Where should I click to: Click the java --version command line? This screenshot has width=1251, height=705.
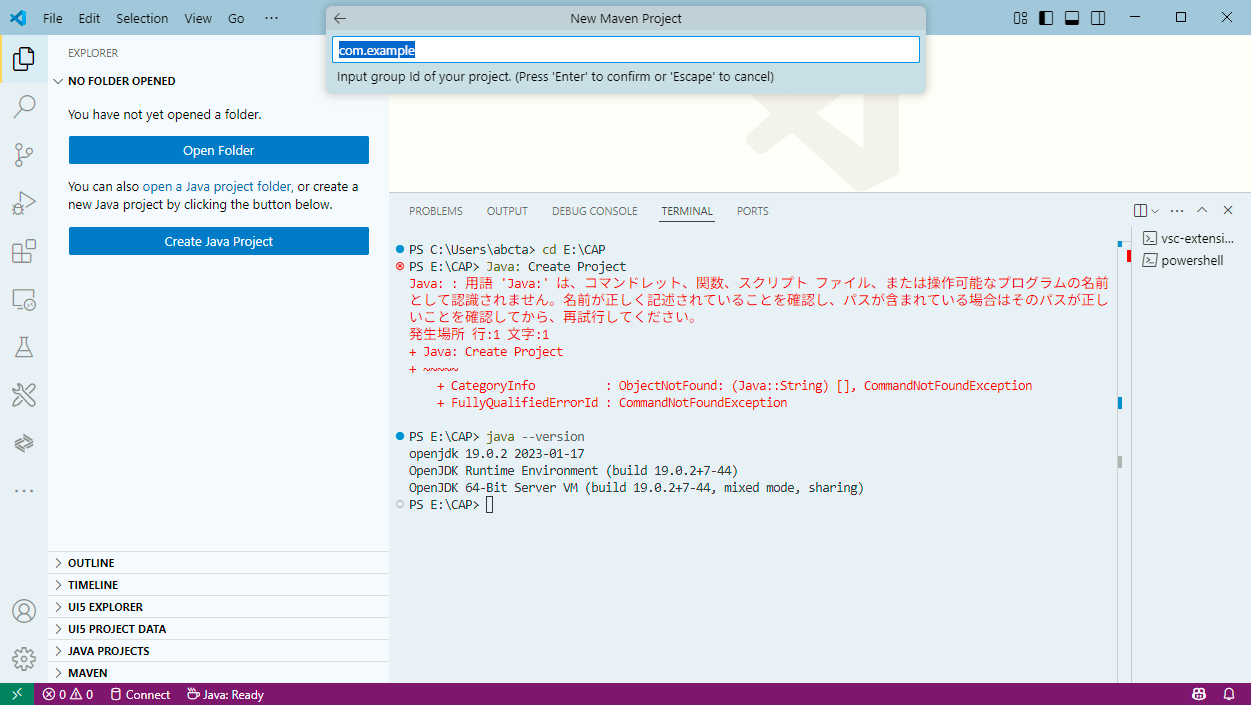click(497, 437)
